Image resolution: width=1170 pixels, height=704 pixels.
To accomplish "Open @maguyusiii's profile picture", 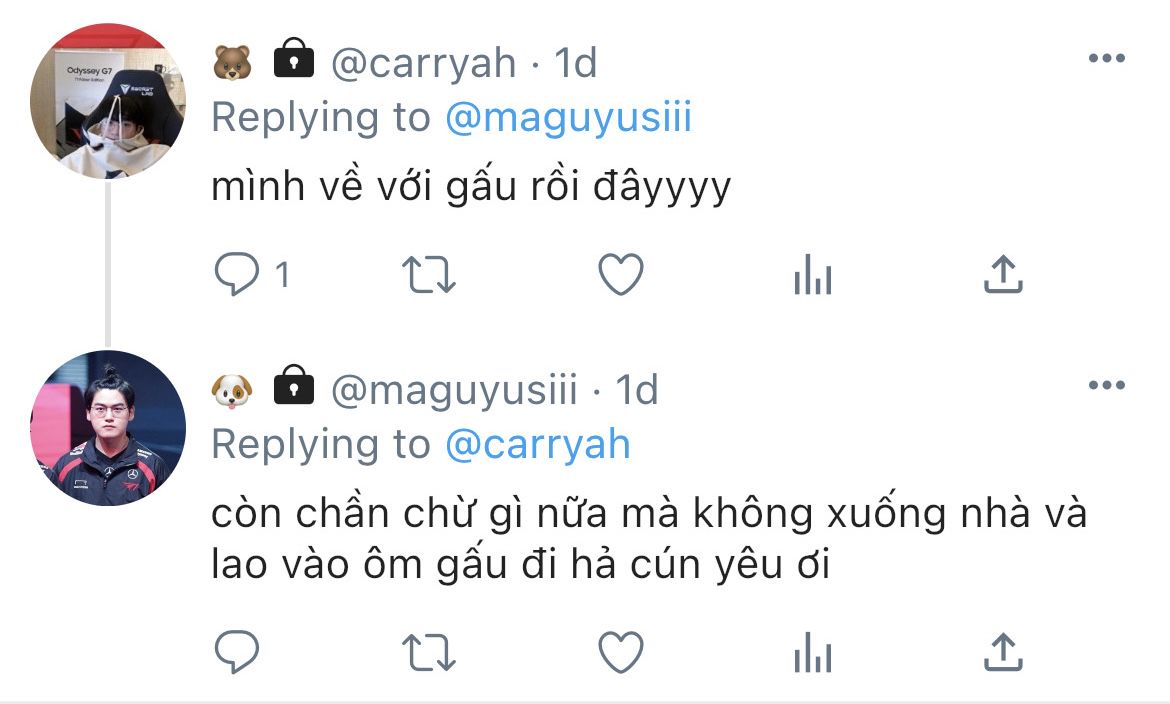I will click(x=108, y=428).
